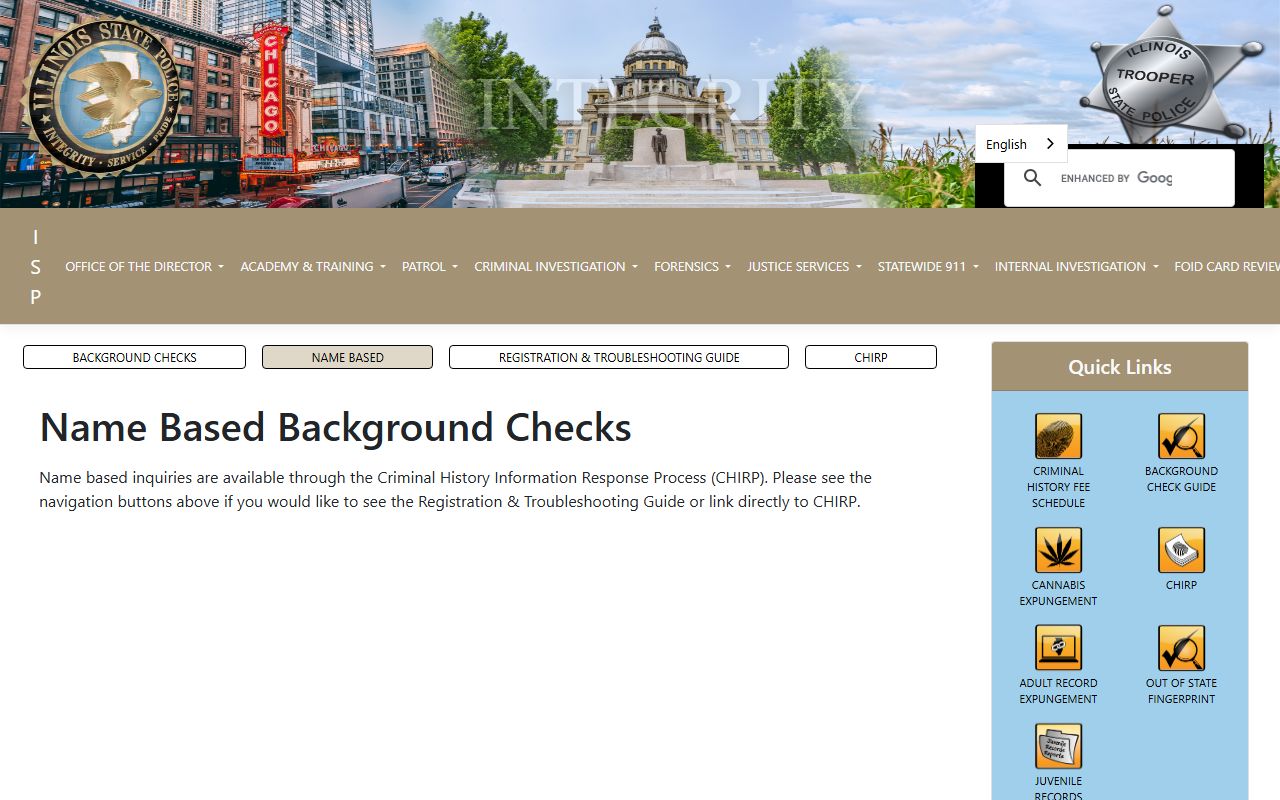Click the Name Based Background Checks heading
This screenshot has width=1280, height=800.
[335, 427]
